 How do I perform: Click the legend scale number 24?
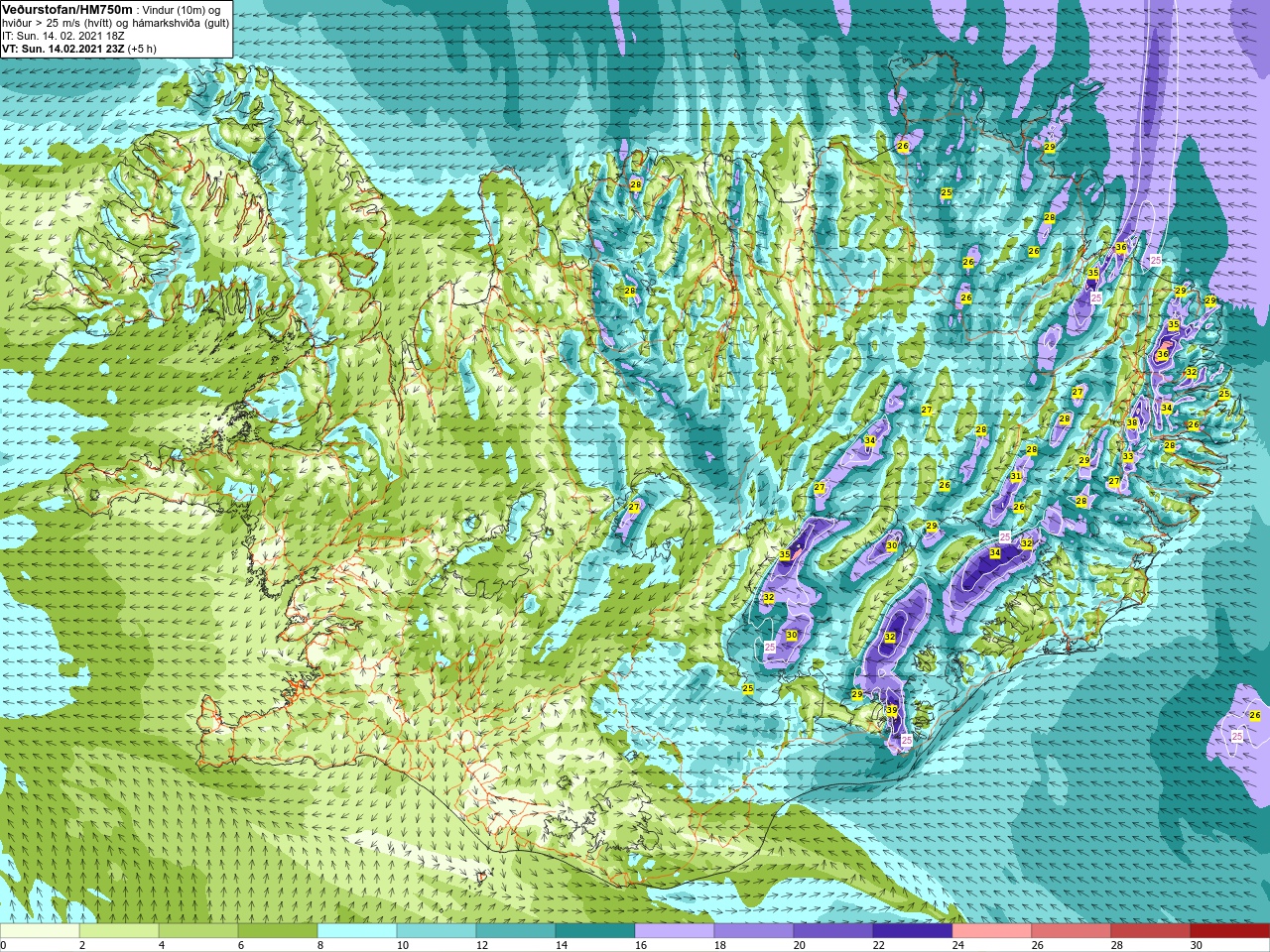tap(957, 945)
